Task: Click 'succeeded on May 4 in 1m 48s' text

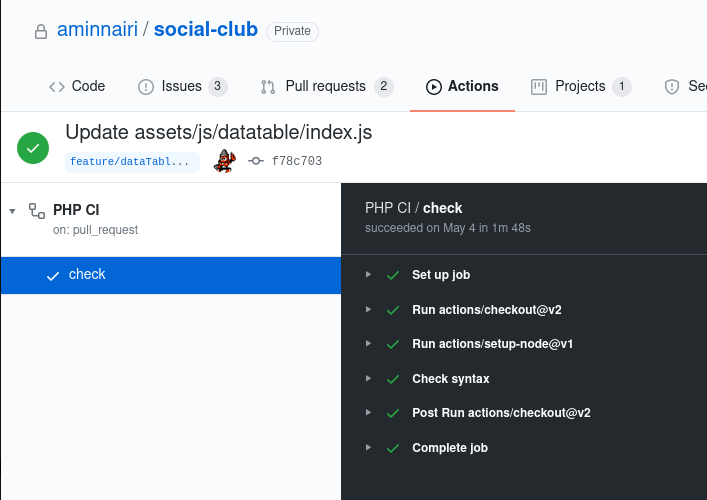Action: (448, 228)
